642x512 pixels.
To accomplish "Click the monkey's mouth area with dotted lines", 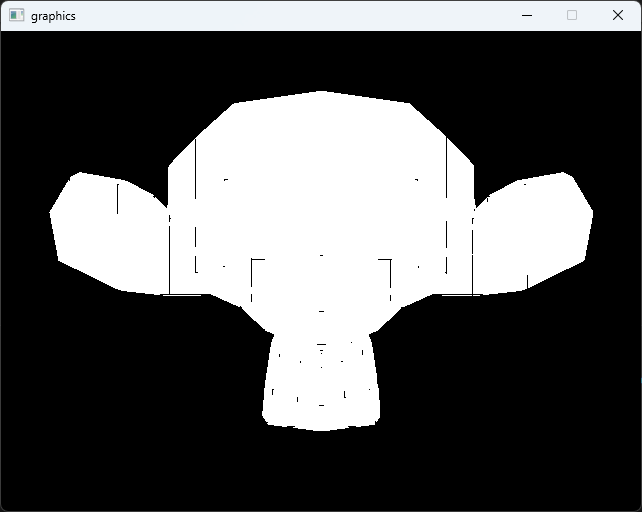I will (x=321, y=375).
